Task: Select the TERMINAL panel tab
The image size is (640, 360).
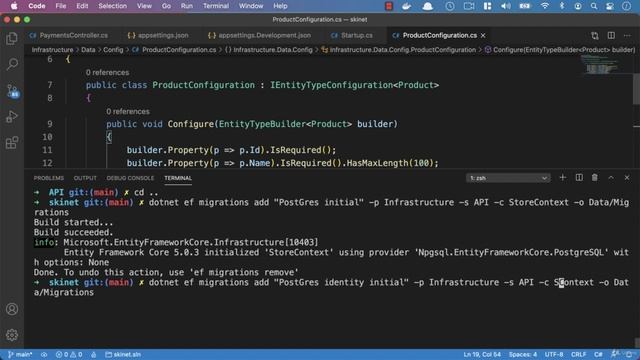Action: pos(178,178)
